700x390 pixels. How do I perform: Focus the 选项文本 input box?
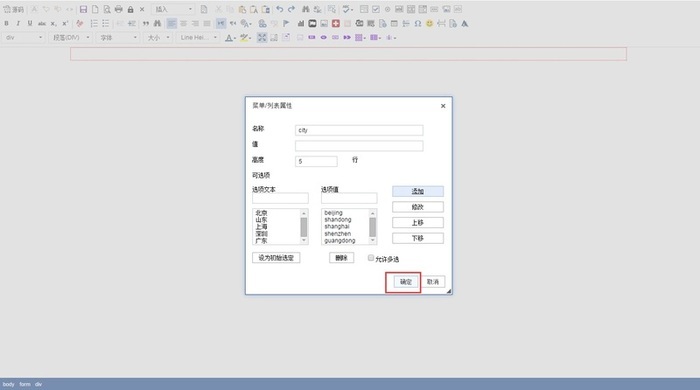coord(280,198)
